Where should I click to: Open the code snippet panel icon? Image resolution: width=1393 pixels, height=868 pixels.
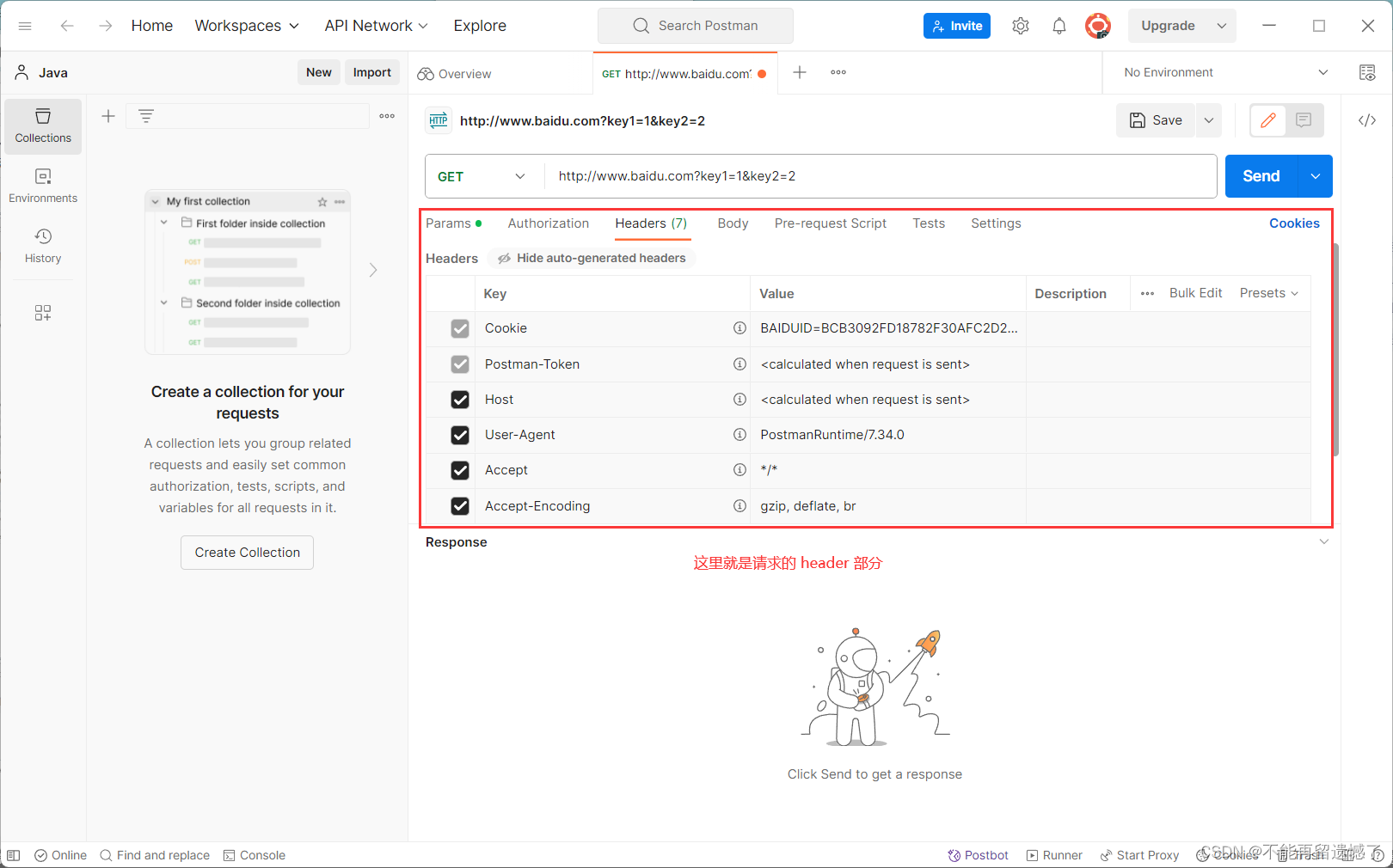click(1367, 120)
